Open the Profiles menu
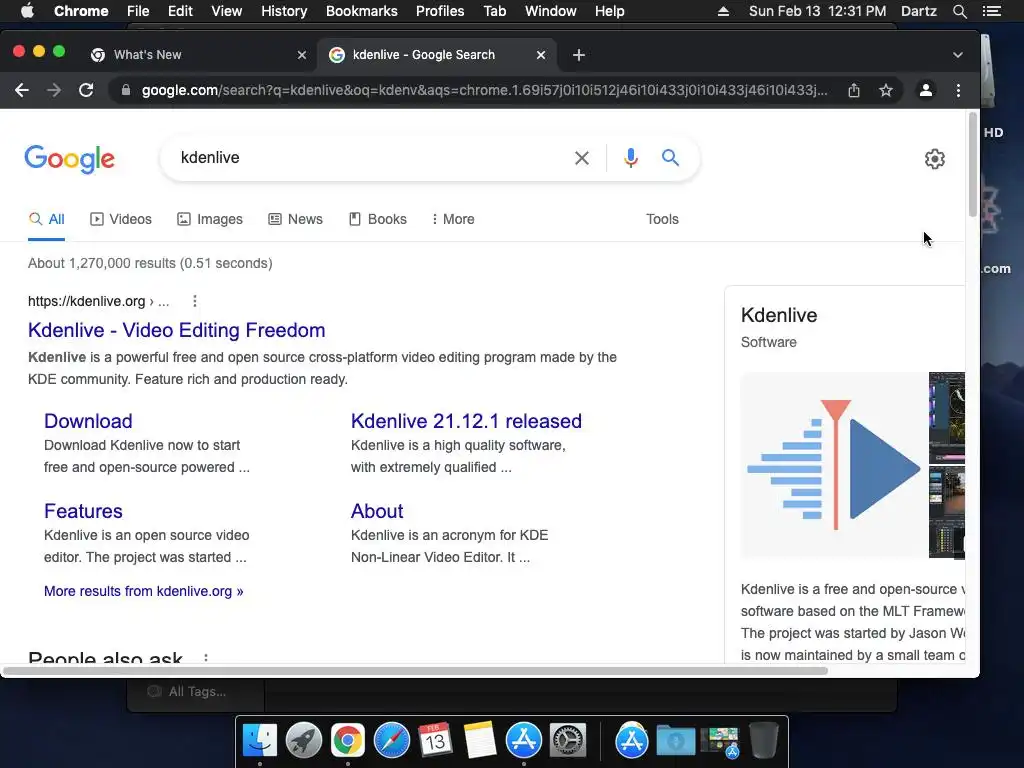This screenshot has height=768, width=1024. tap(440, 11)
